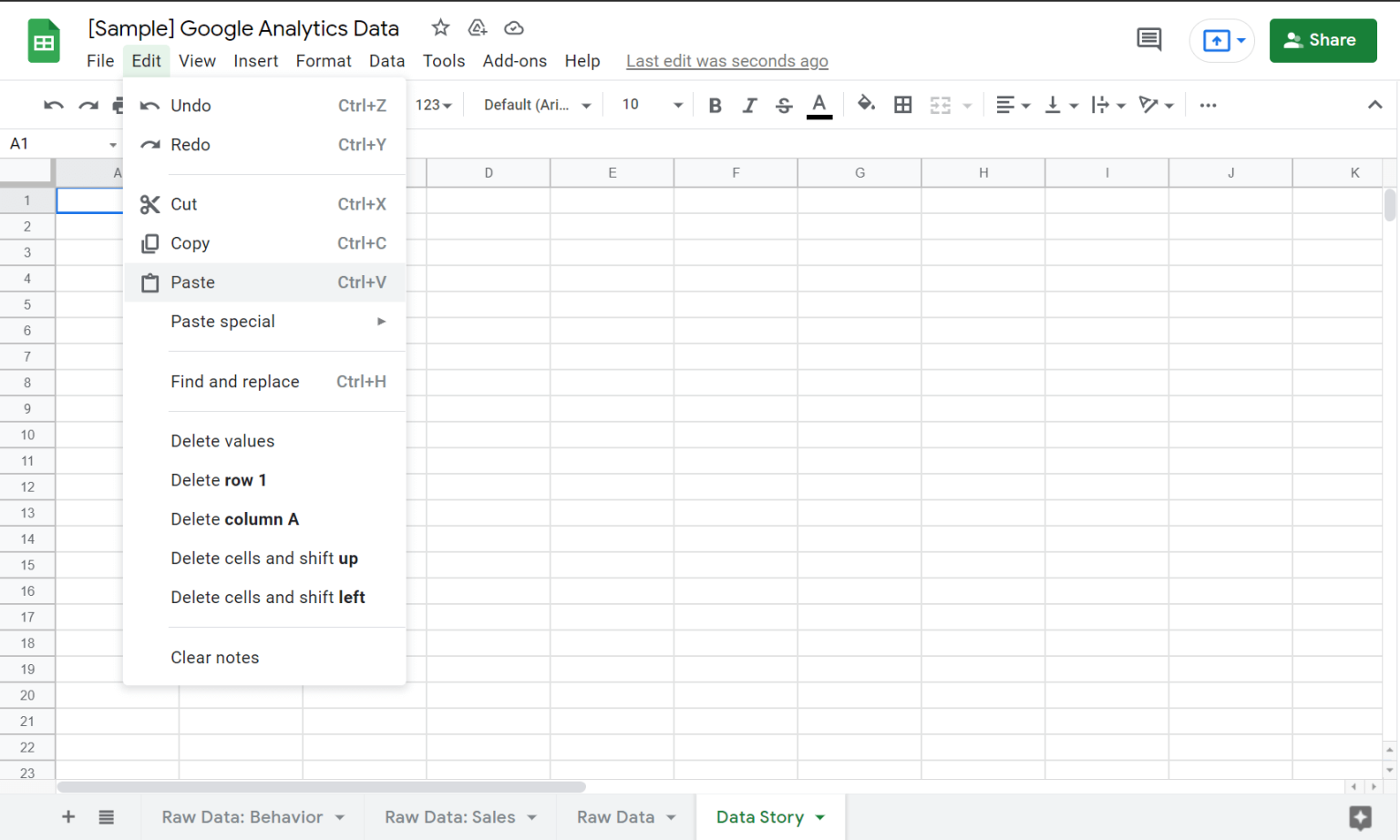Open the last edit history link
1400x840 pixels.
pos(726,61)
